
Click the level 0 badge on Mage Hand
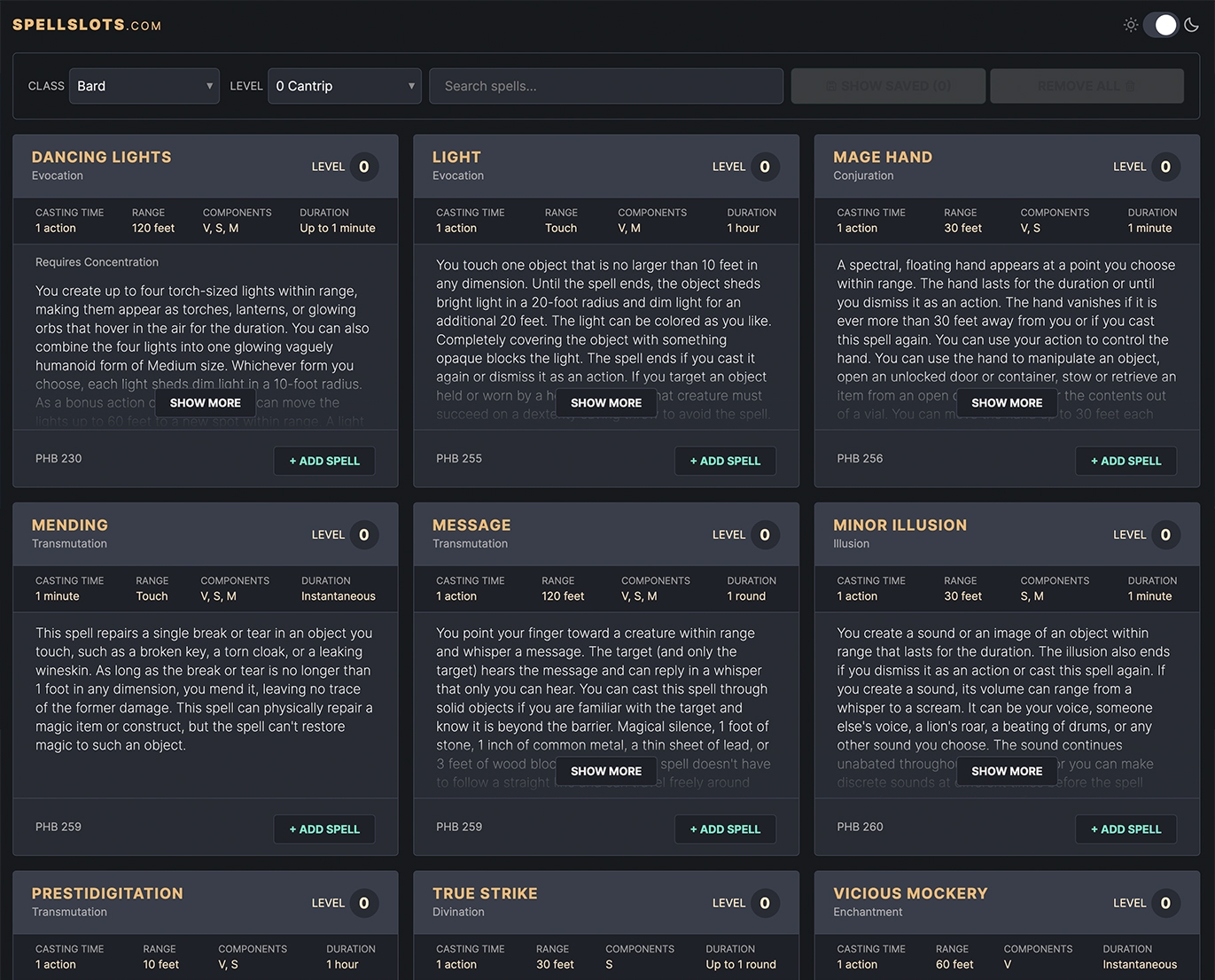point(1165,167)
